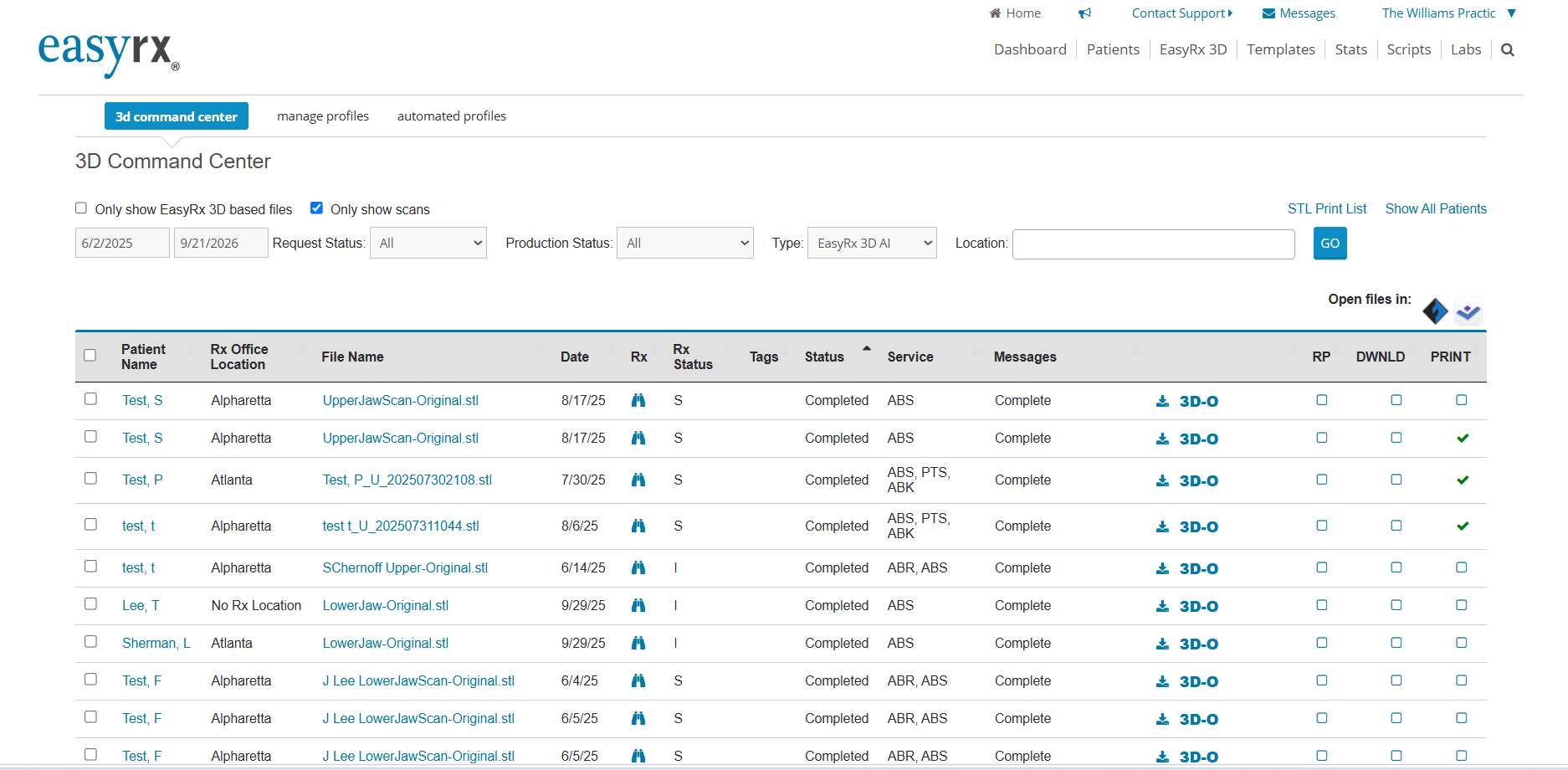Click the envelope icon beside Messages
The height and width of the screenshot is (770, 1568).
pos(1268,13)
